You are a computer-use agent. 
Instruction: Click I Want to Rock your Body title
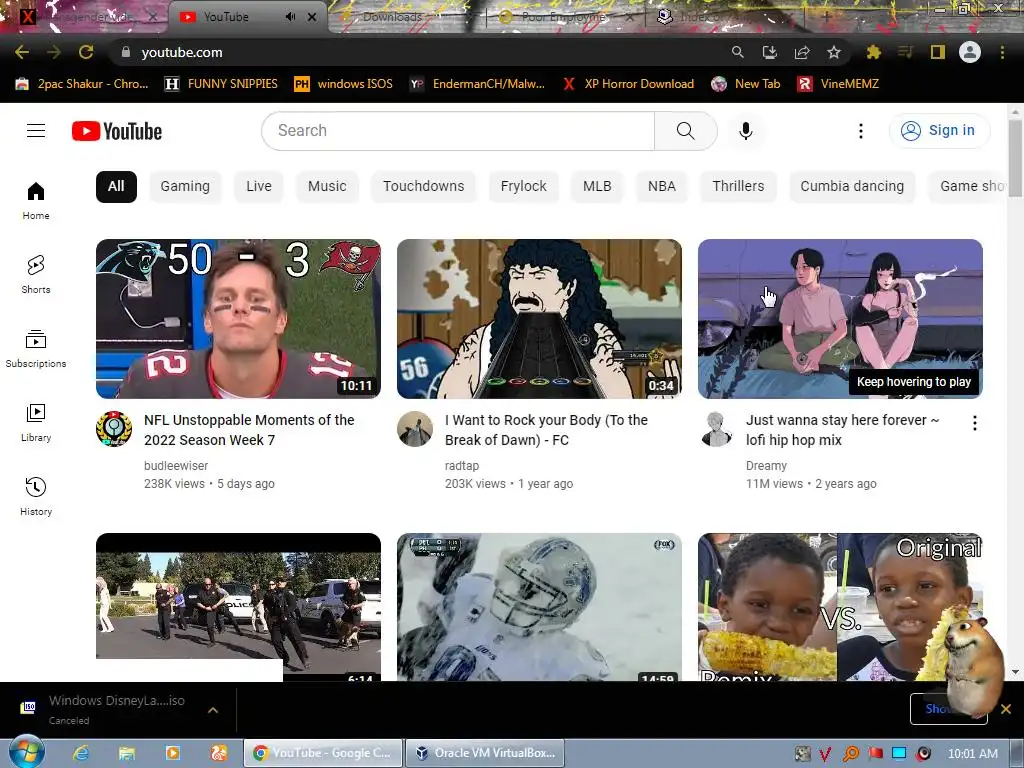tap(547, 430)
